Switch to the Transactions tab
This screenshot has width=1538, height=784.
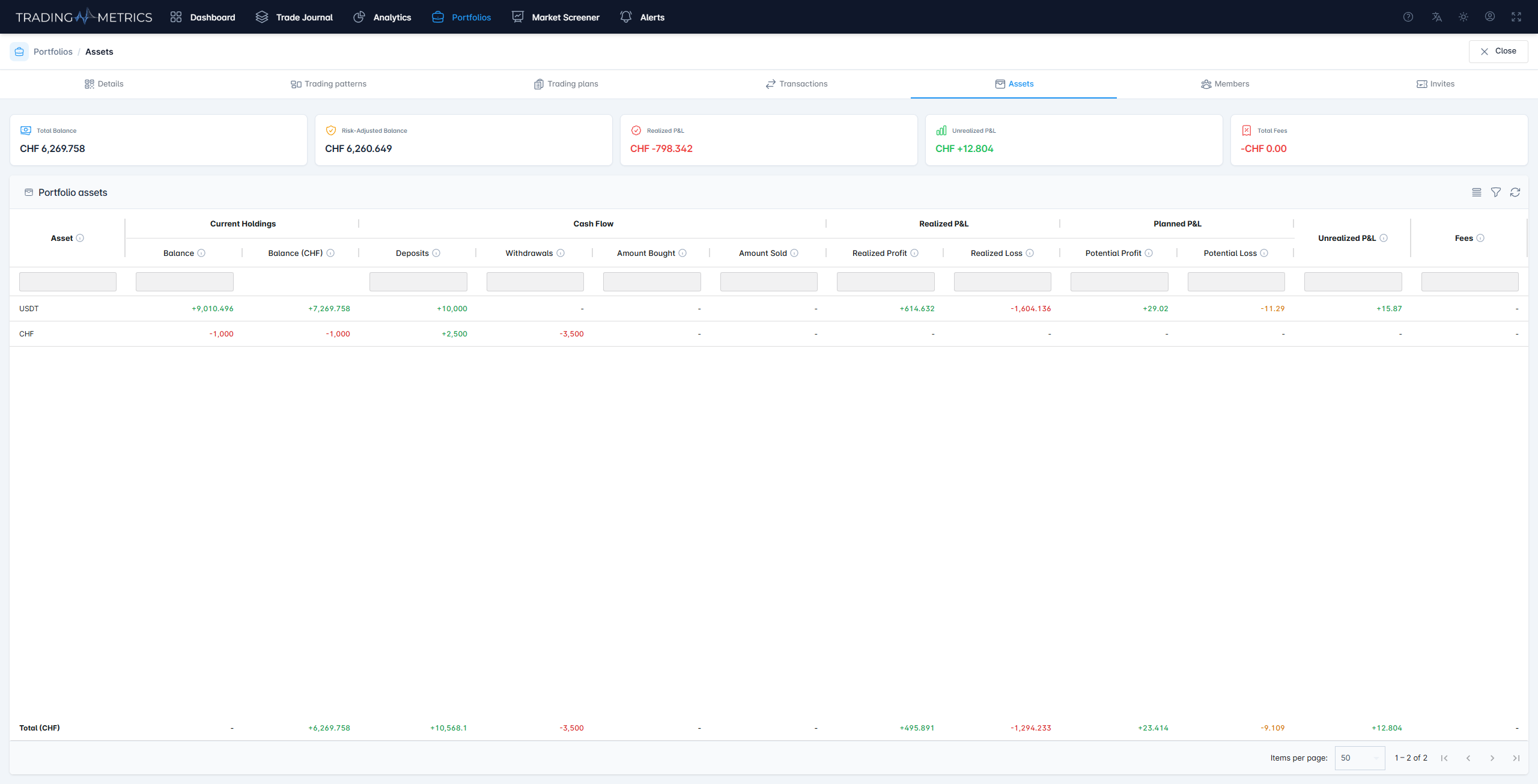click(797, 84)
